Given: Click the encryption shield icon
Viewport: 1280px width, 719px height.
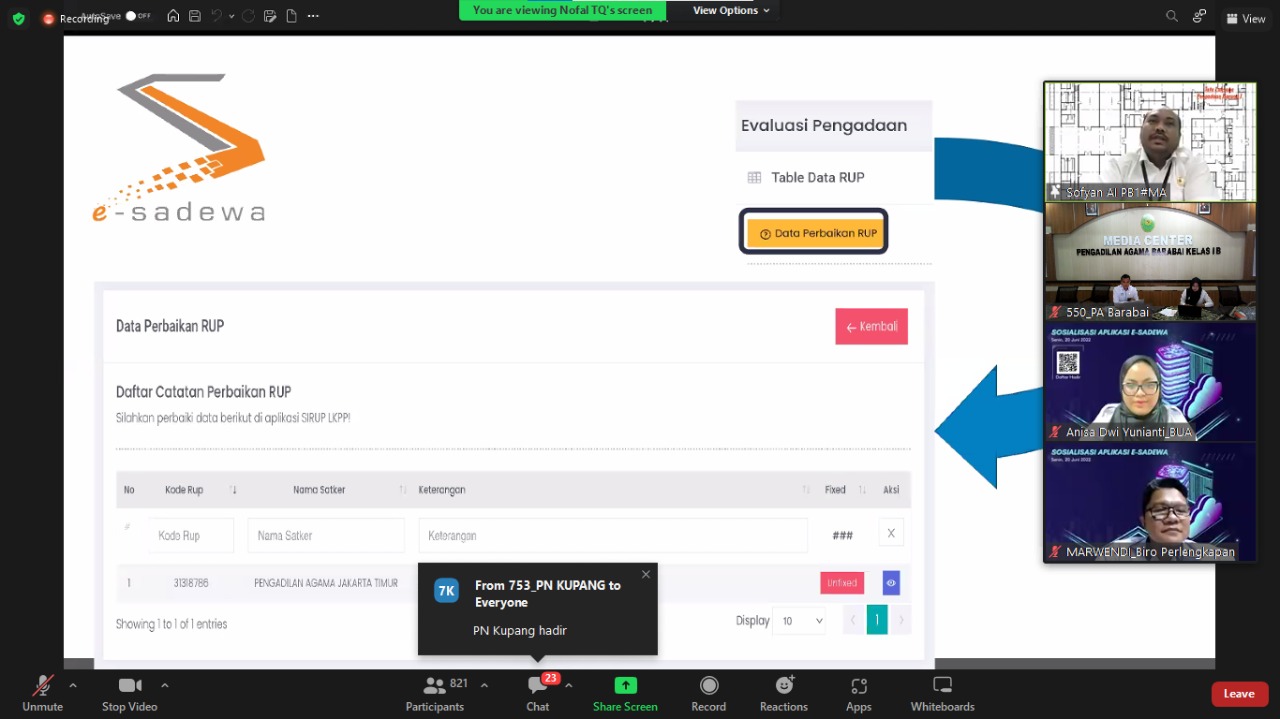Looking at the screenshot, I should coord(19,18).
